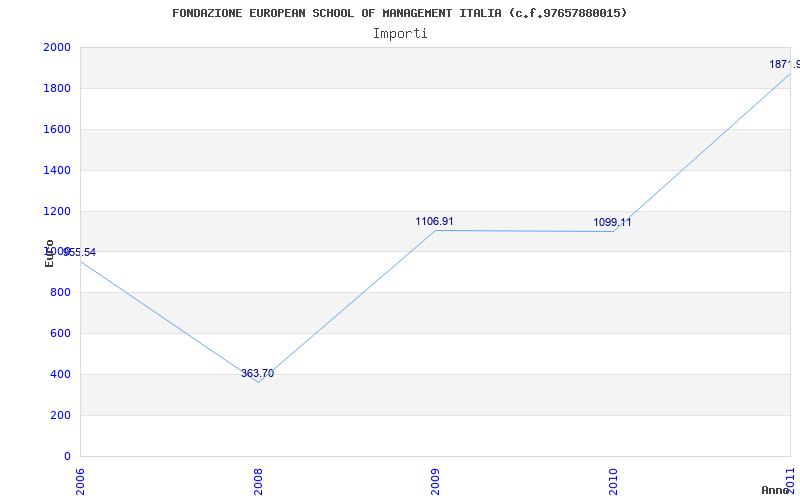The width and height of the screenshot is (800, 500).
Task: Click the 2000 y-axis tick label
Action: (x=57, y=47)
